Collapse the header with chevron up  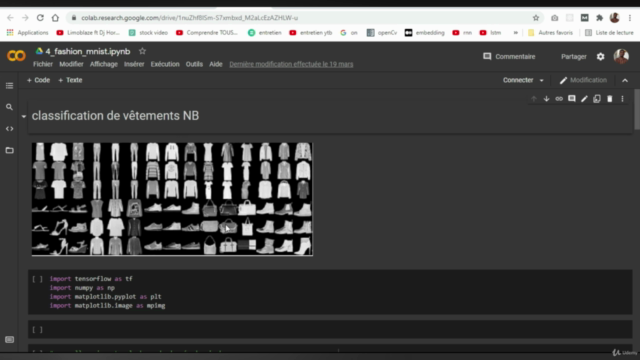(625, 80)
